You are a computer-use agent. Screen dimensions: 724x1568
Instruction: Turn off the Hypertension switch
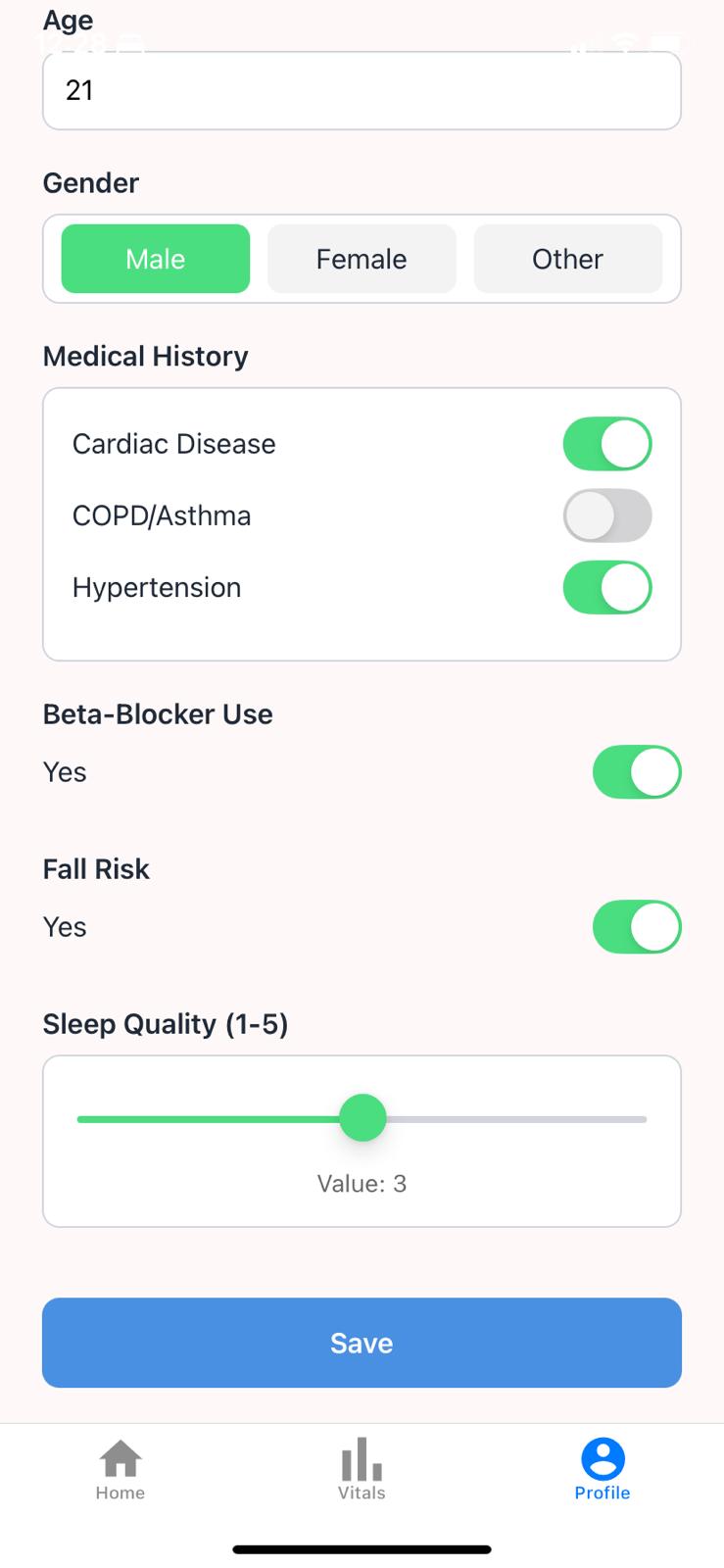607,587
